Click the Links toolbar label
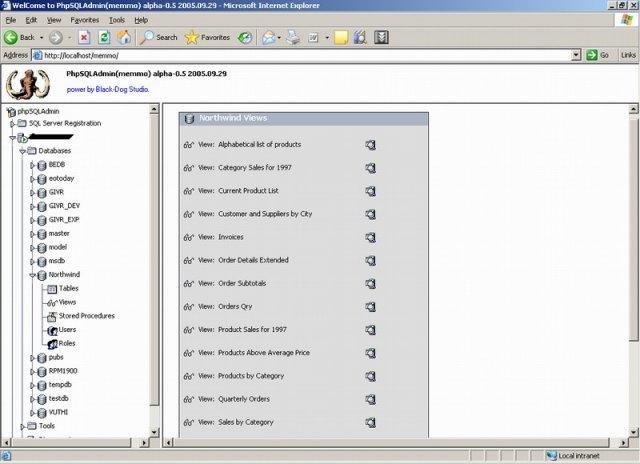This screenshot has width=640, height=464. pos(628,55)
